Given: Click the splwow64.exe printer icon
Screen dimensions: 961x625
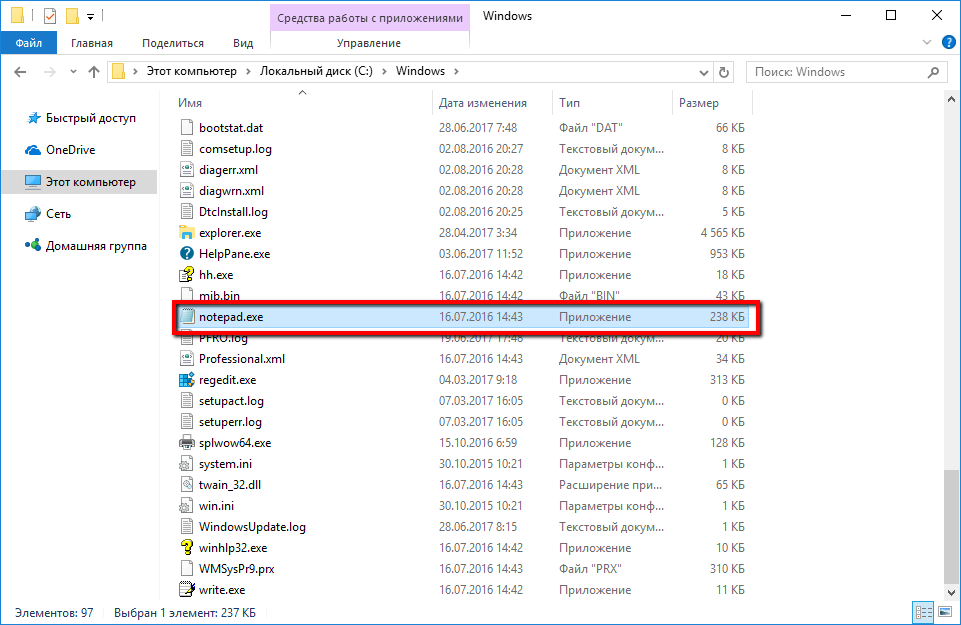Looking at the screenshot, I should click(x=186, y=442).
